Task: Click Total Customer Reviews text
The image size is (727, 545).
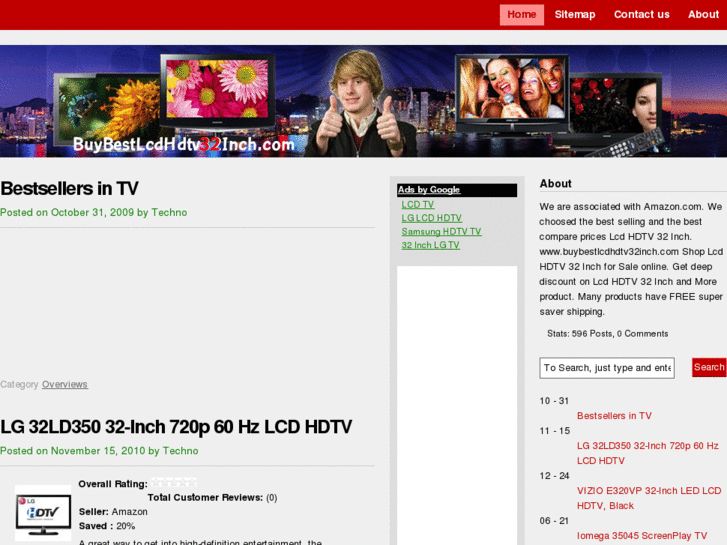Action: click(x=212, y=498)
